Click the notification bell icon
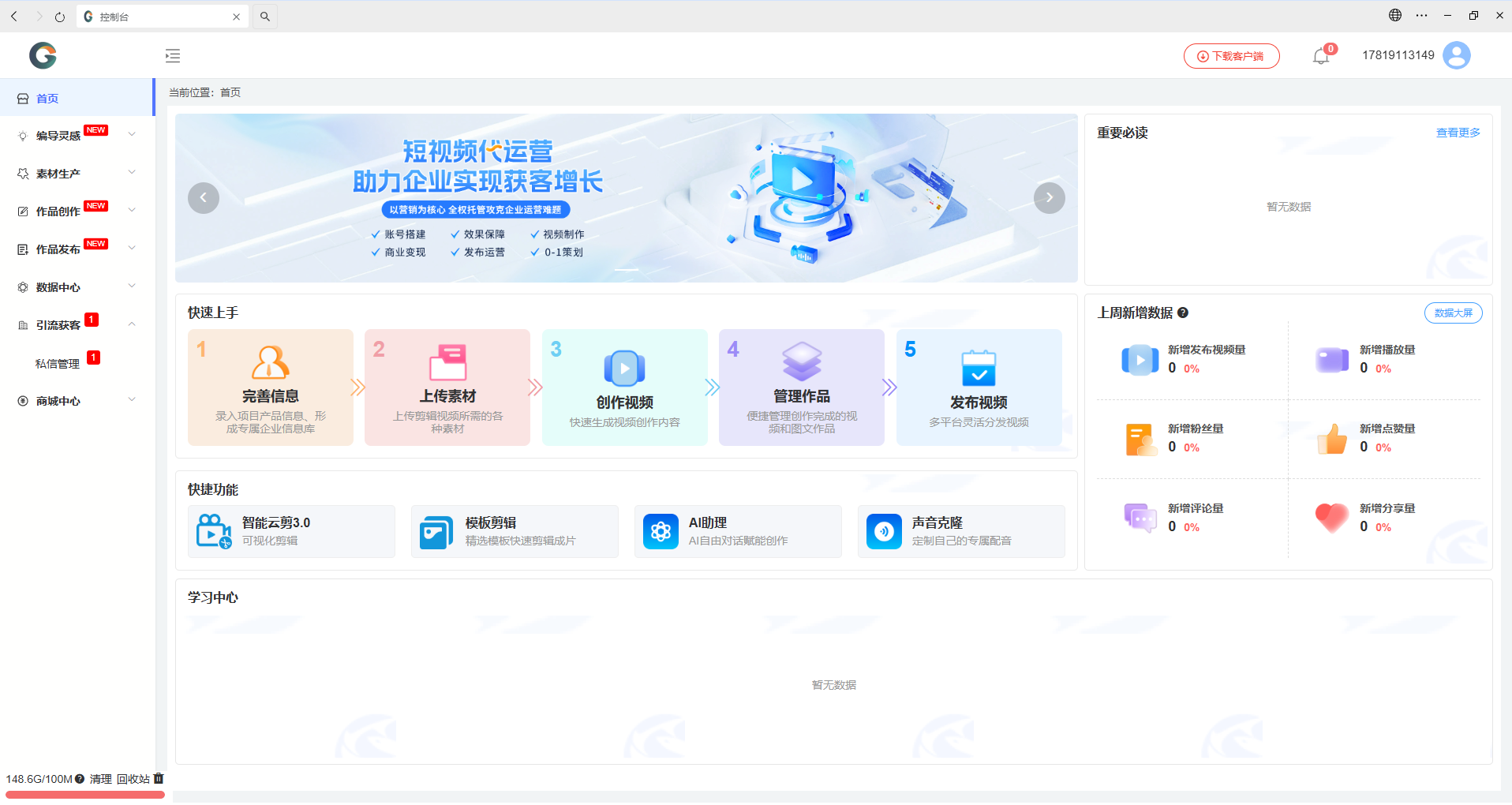 pos(1320,56)
